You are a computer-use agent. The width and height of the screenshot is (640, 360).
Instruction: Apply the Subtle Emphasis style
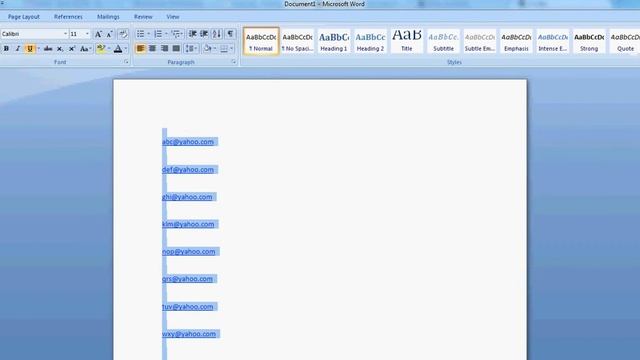[x=480, y=41]
